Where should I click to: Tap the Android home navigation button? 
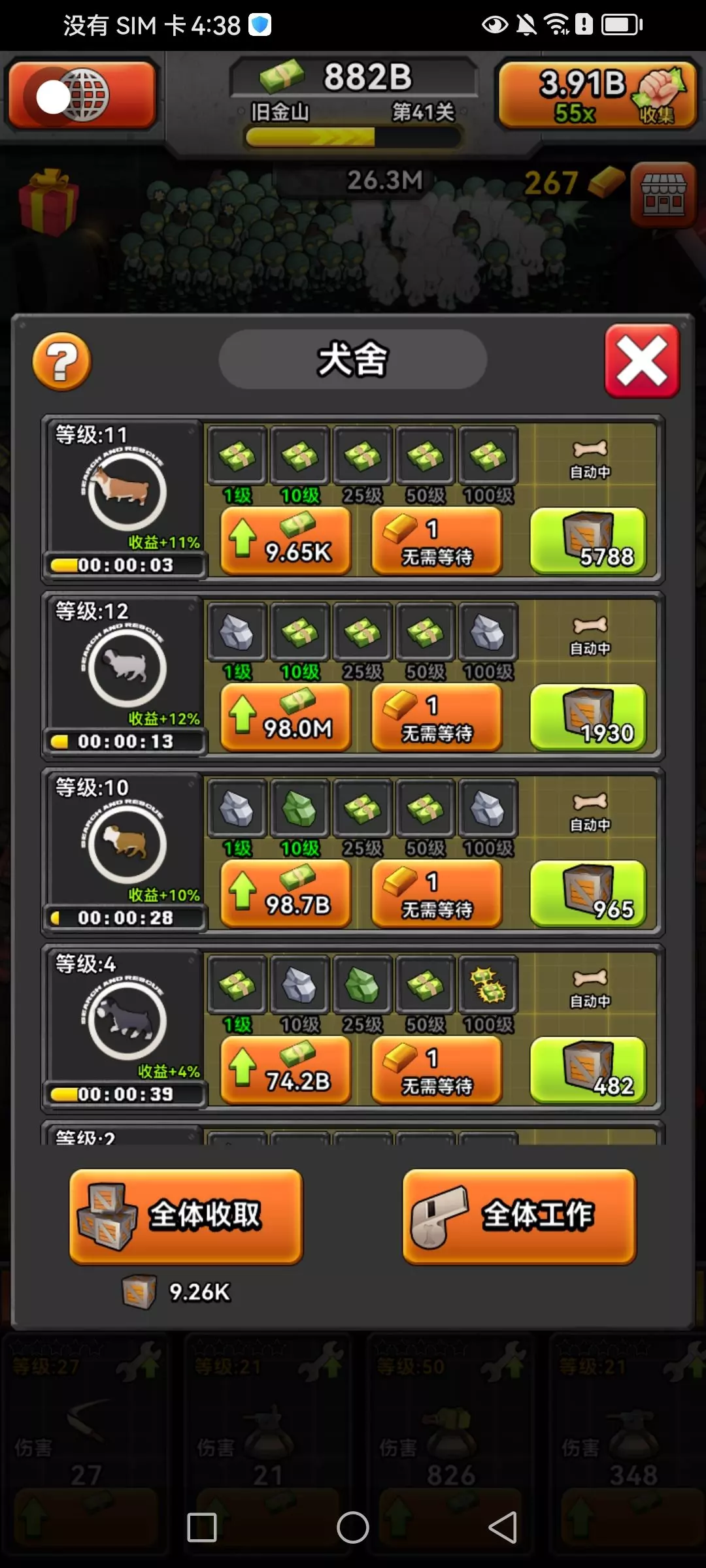pyautogui.click(x=353, y=1527)
